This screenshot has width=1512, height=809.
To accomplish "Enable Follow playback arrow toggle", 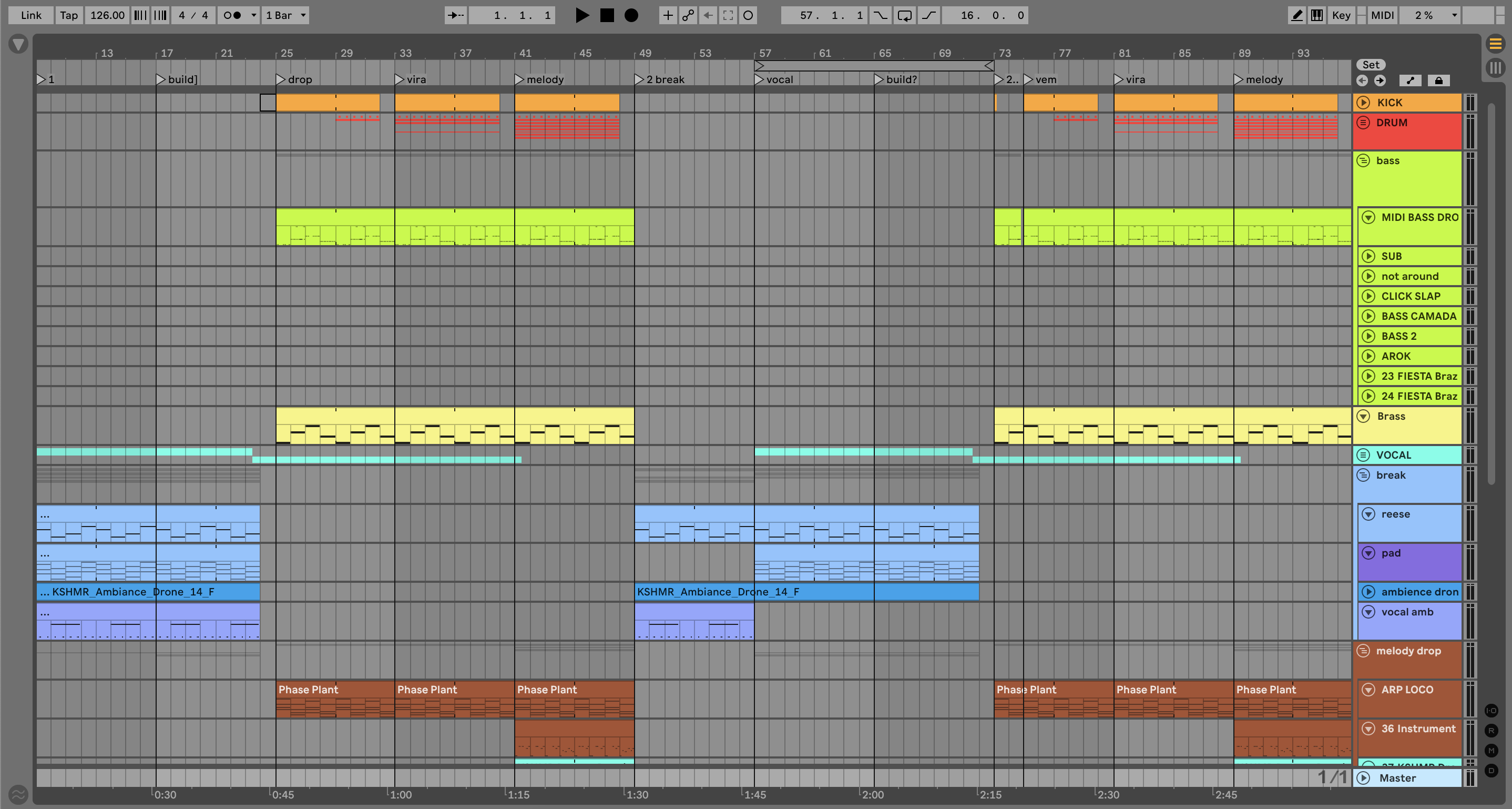I will click(x=455, y=15).
